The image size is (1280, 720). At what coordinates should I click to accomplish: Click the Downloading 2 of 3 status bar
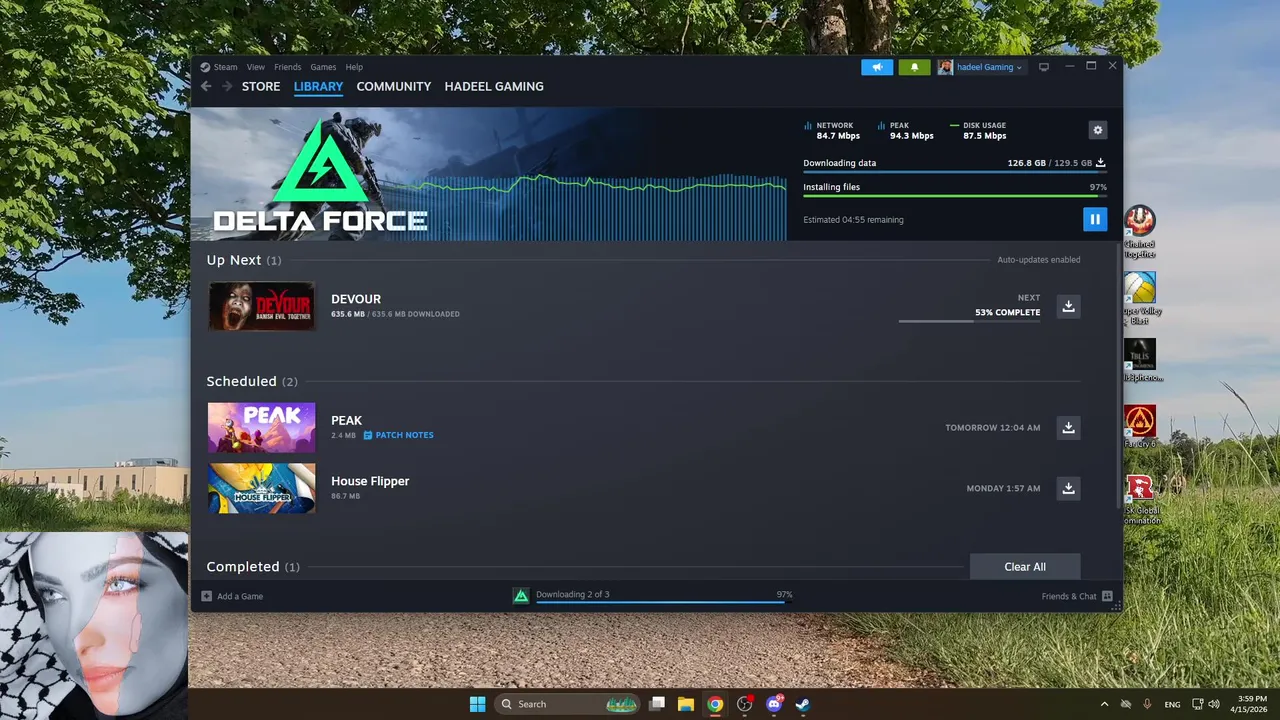pos(664,596)
